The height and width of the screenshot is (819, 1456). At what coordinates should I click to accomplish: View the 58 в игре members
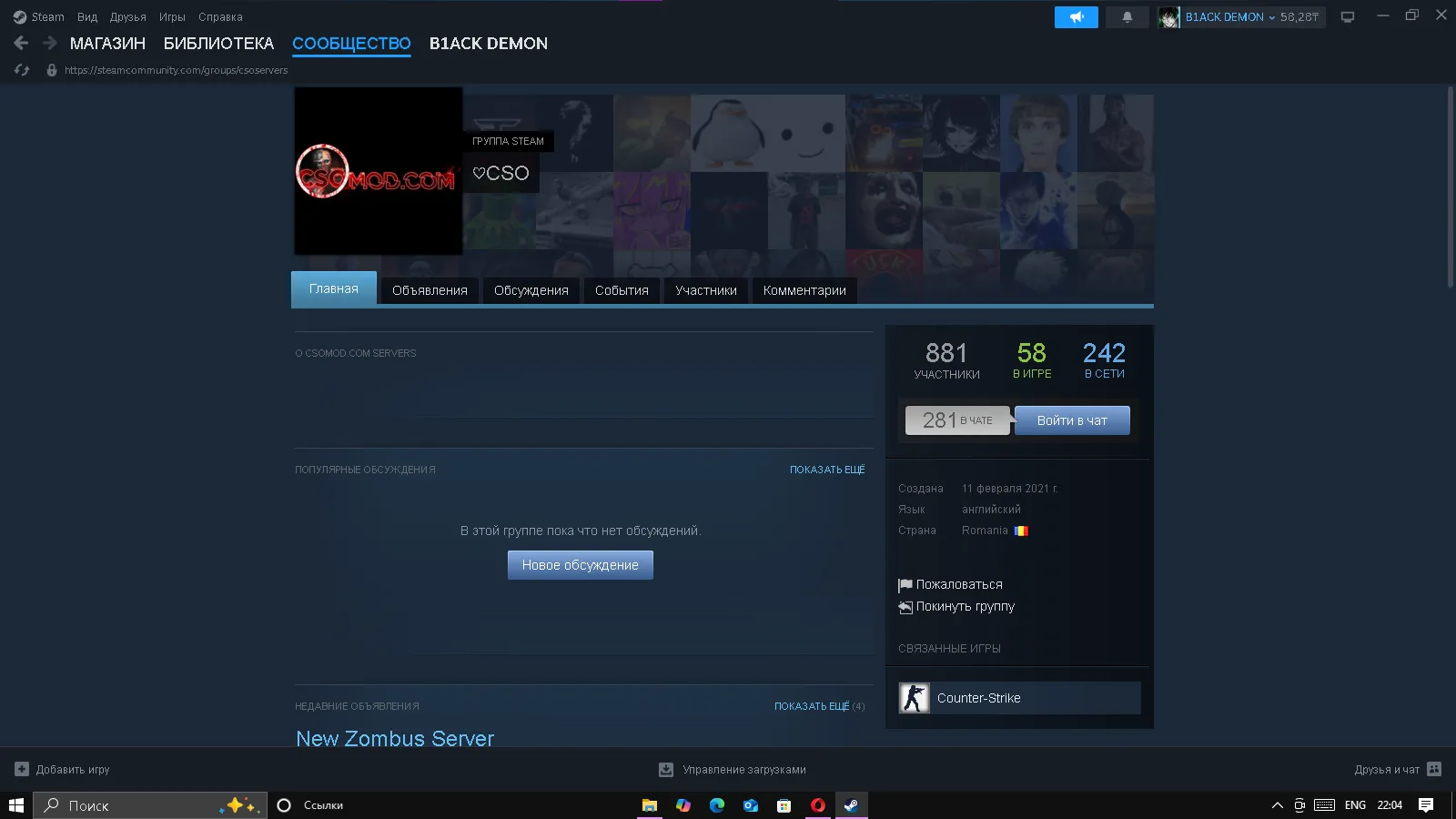tap(1032, 360)
